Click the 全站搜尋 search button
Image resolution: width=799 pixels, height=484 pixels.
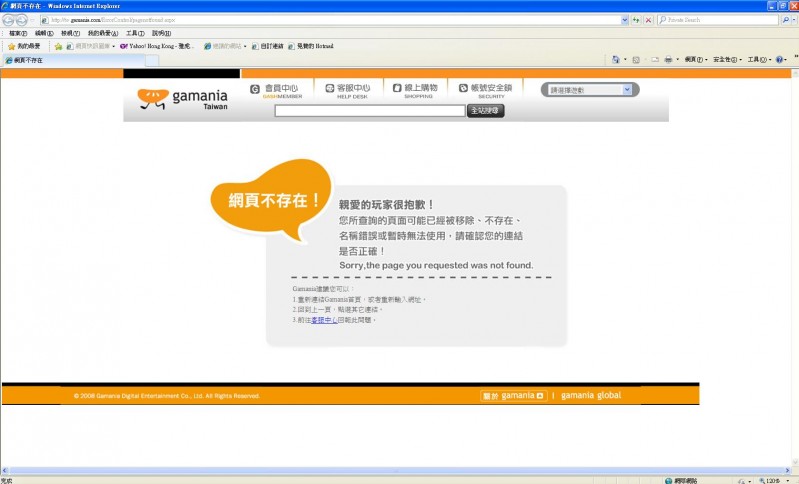(x=485, y=111)
